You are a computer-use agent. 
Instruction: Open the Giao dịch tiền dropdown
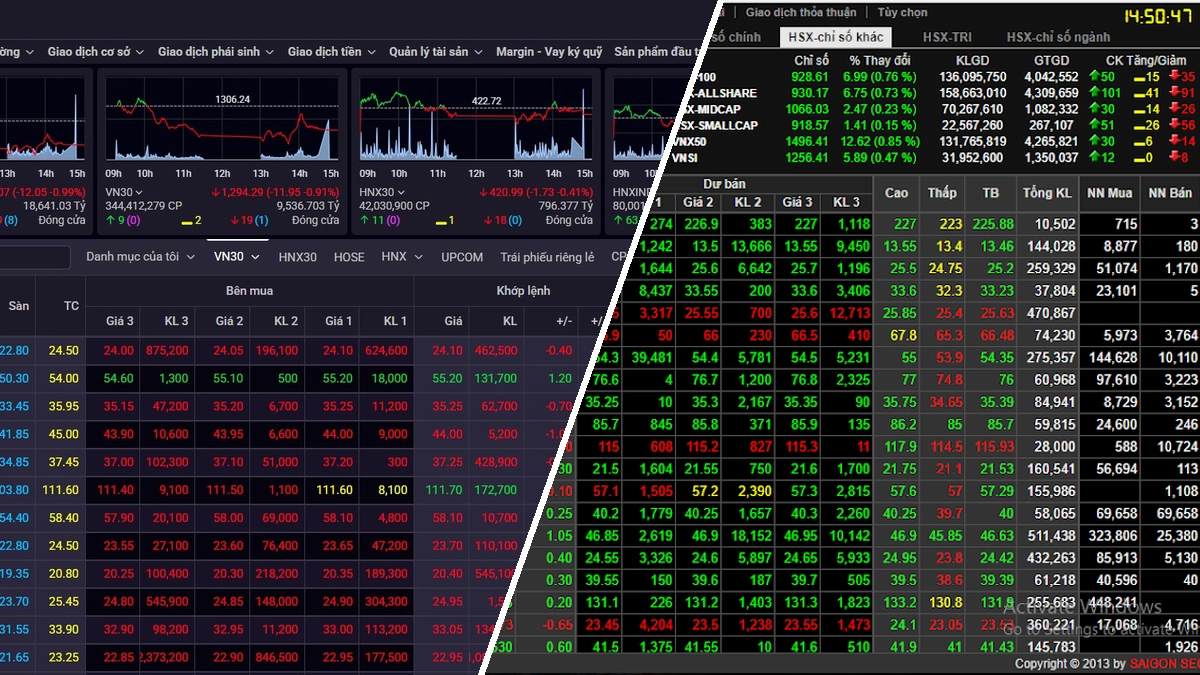[x=331, y=52]
